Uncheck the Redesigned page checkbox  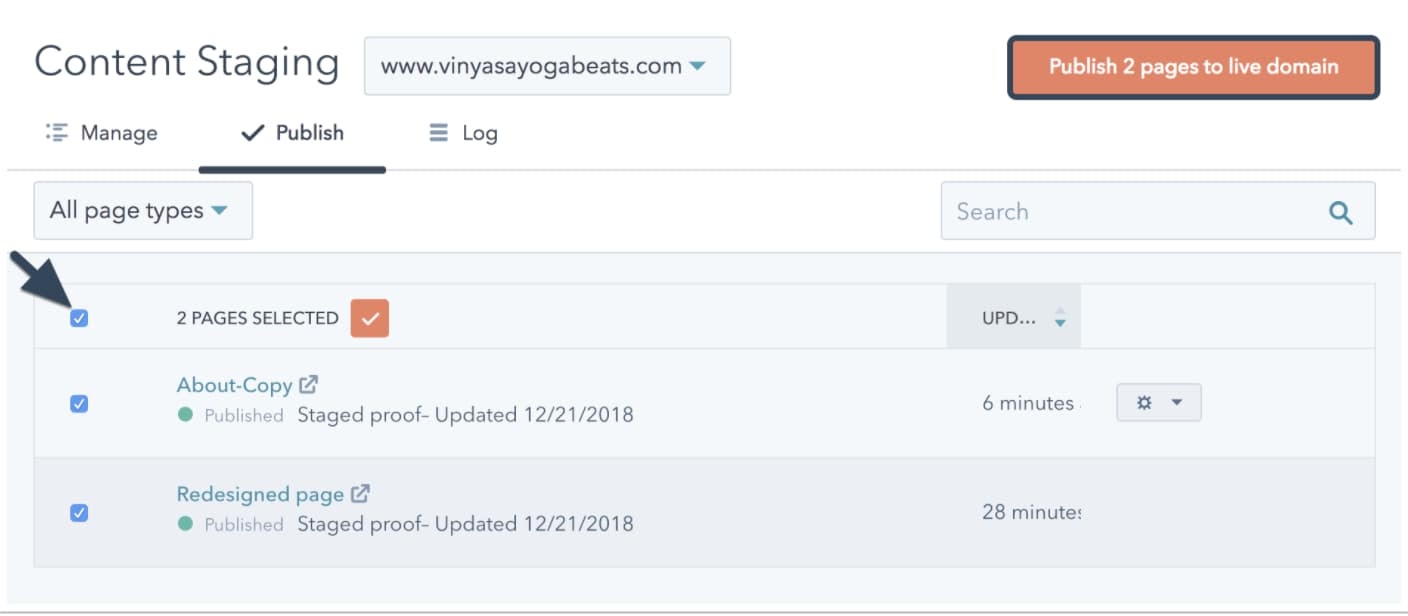pyautogui.click(x=79, y=513)
